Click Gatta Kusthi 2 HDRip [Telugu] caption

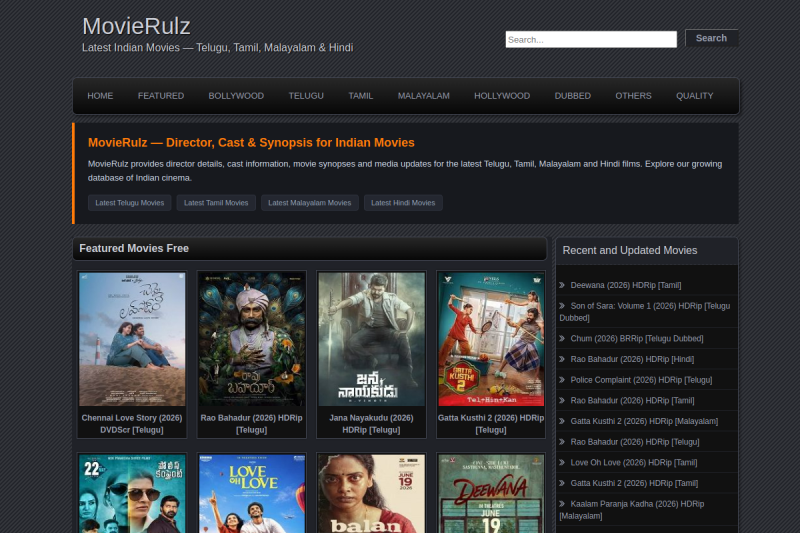491,424
